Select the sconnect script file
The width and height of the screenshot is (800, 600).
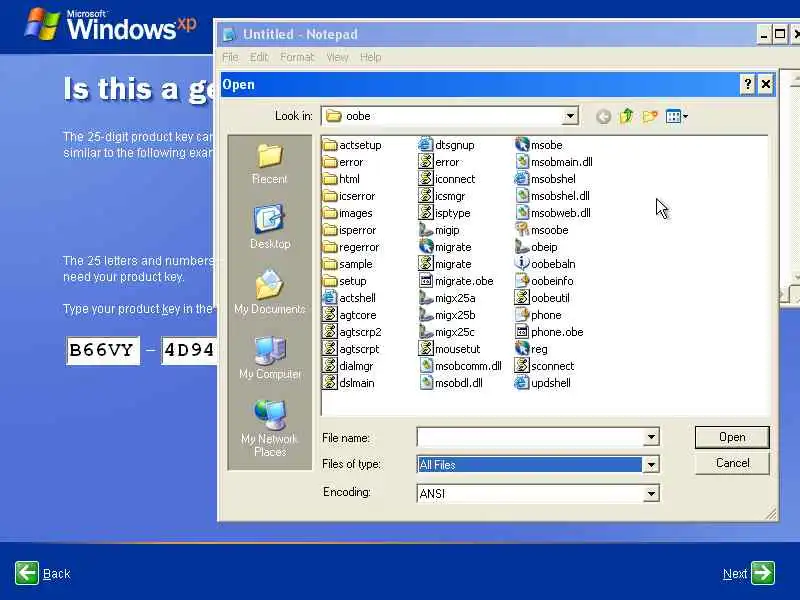click(544, 366)
